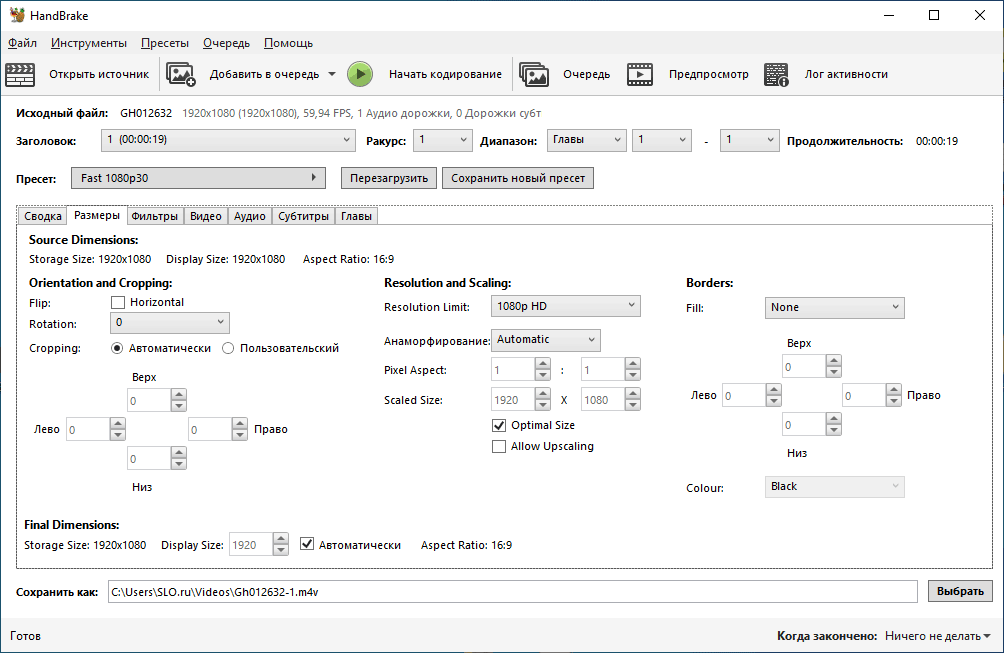Open the Rotation dropdown
The image size is (1004, 653).
tap(170, 323)
